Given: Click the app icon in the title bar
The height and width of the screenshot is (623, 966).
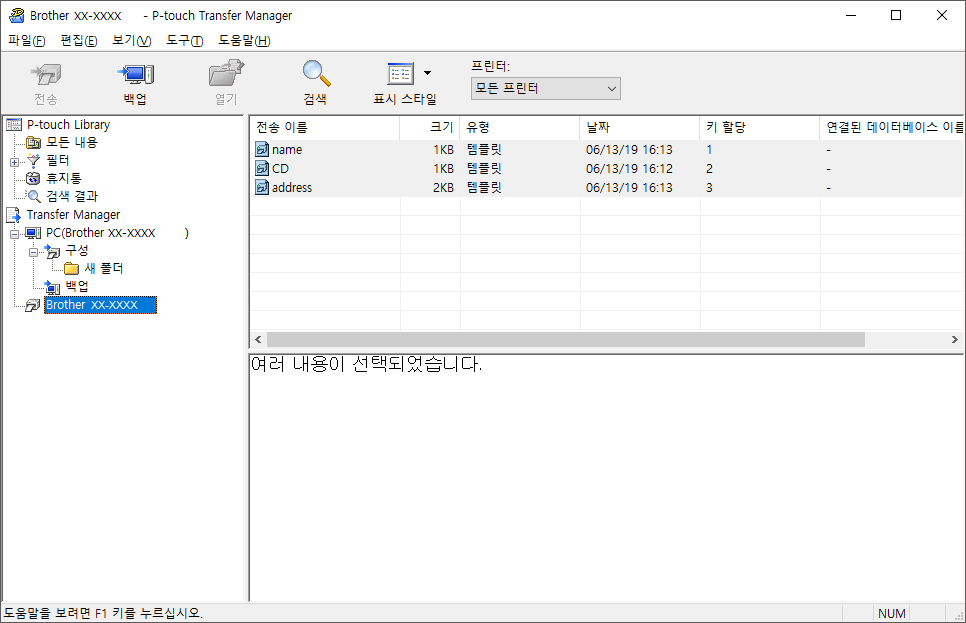Looking at the screenshot, I should (17, 15).
